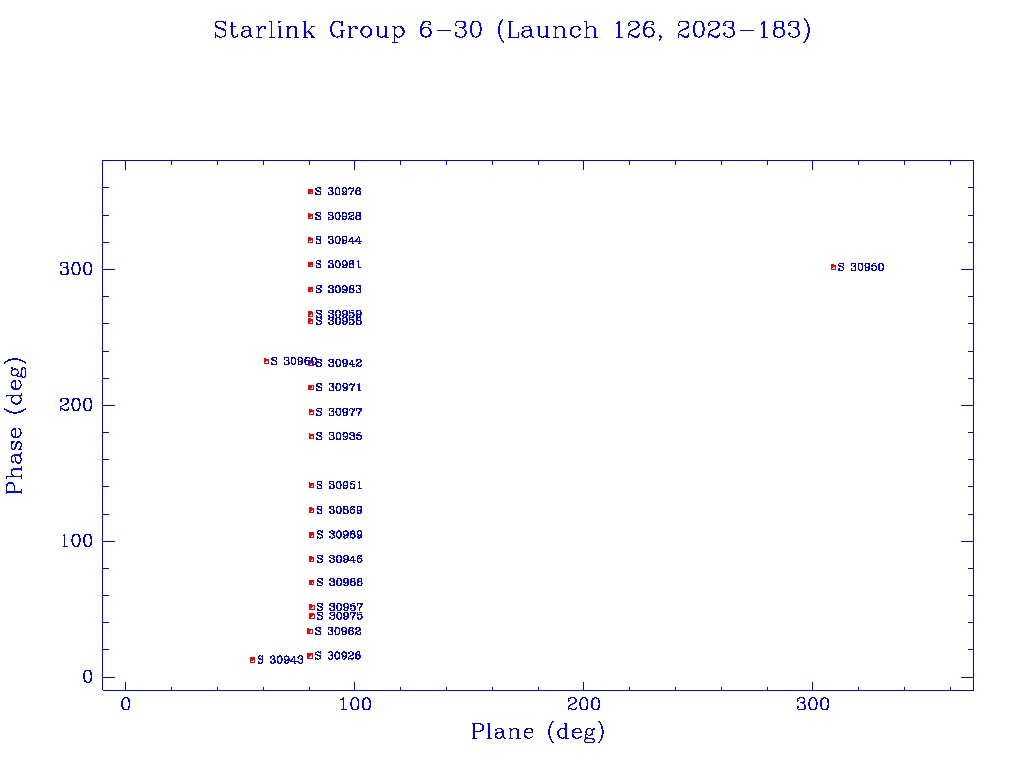Click the red marker beside S 30935

312,436
